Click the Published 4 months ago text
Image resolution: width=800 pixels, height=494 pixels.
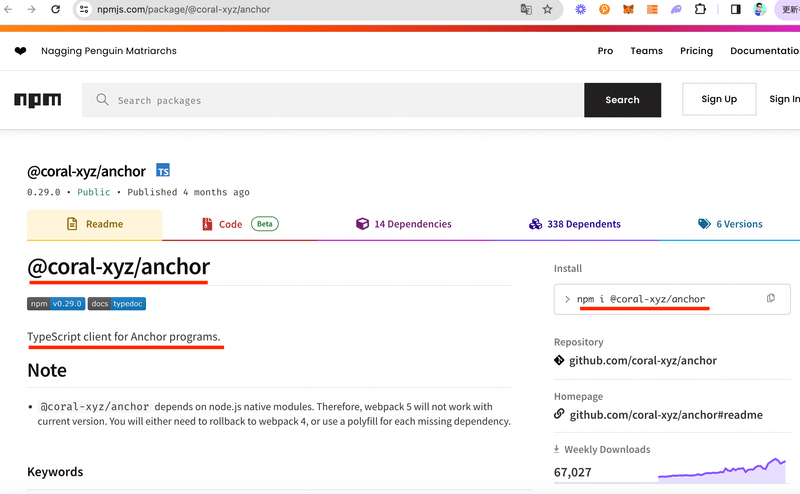(188, 192)
